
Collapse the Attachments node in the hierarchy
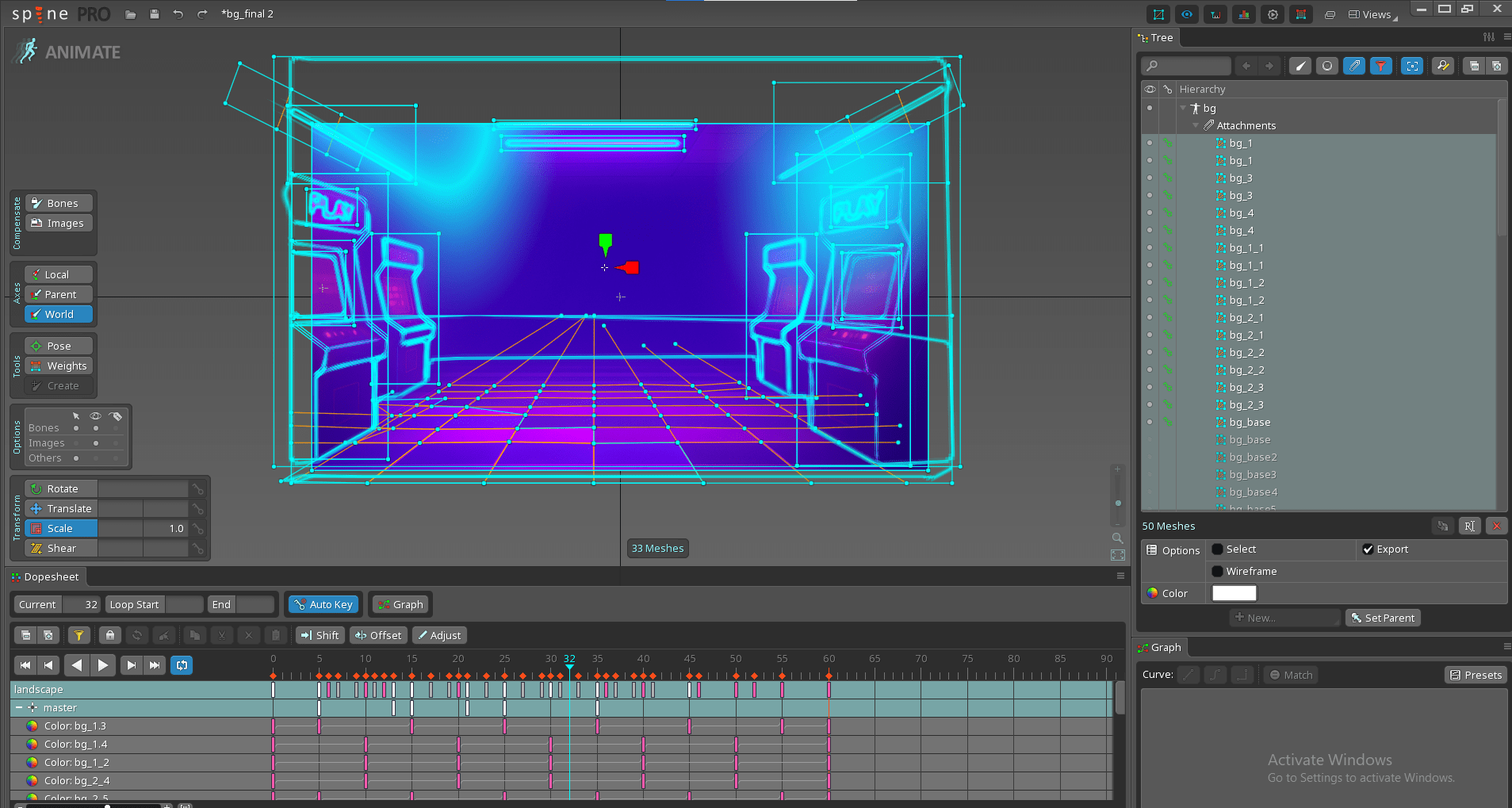[1196, 124]
